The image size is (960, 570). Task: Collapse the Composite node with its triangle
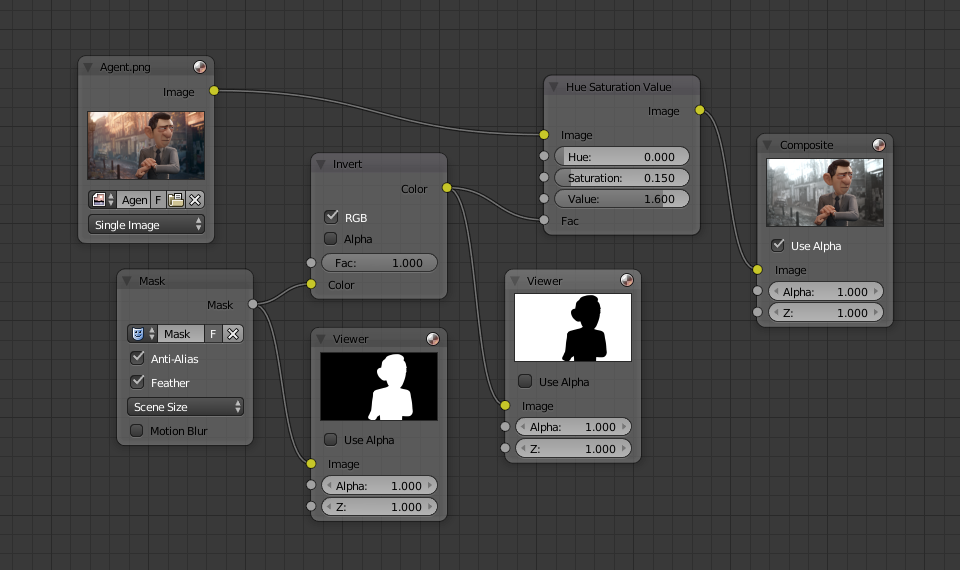click(x=767, y=145)
